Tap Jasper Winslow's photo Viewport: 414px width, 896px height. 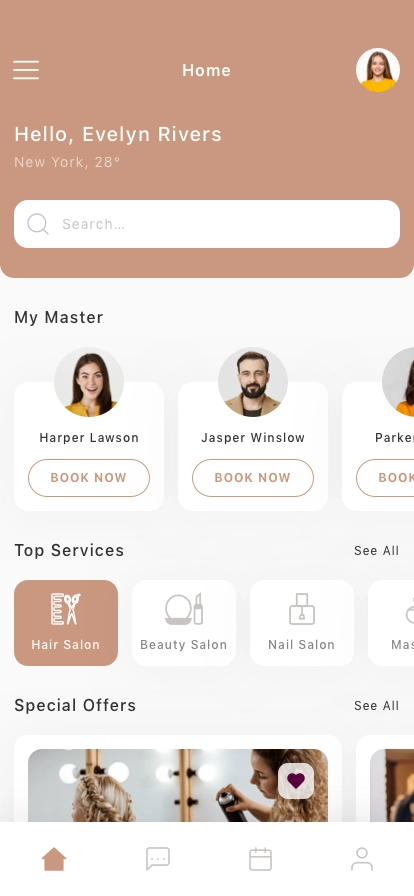click(x=253, y=382)
